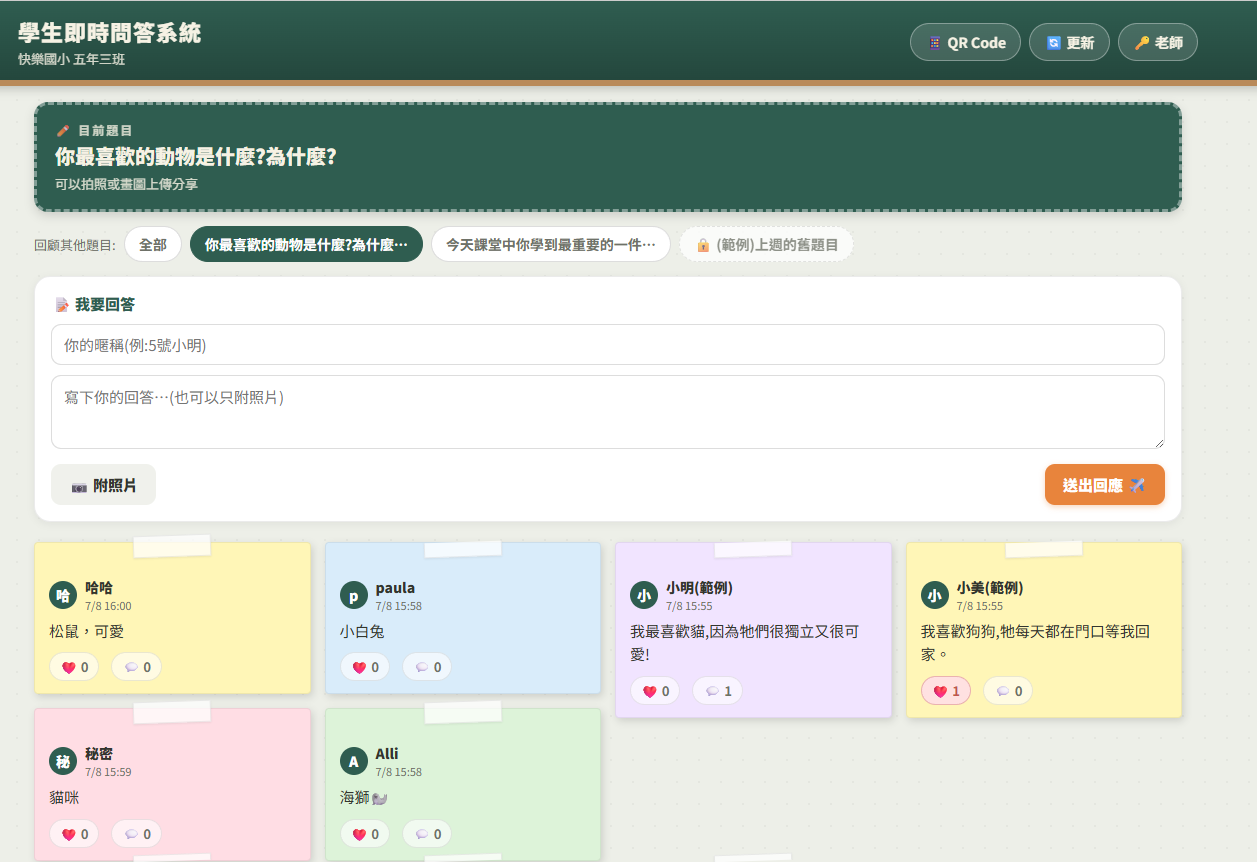
Task: Click 小美(範例)'s avatar circle
Action: point(935,595)
